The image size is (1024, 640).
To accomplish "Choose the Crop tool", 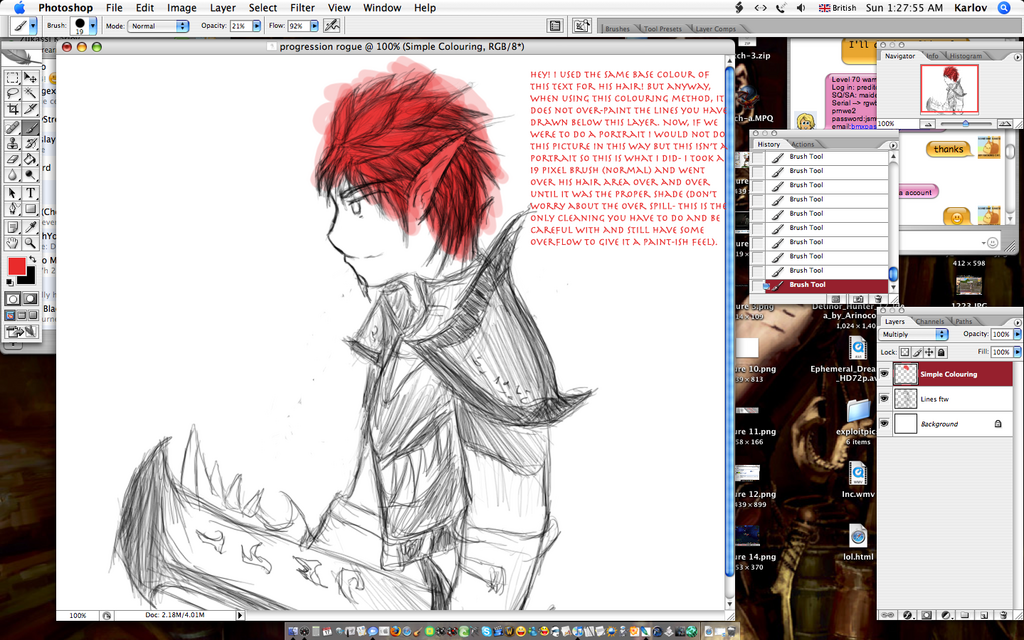I will pyautogui.click(x=12, y=108).
